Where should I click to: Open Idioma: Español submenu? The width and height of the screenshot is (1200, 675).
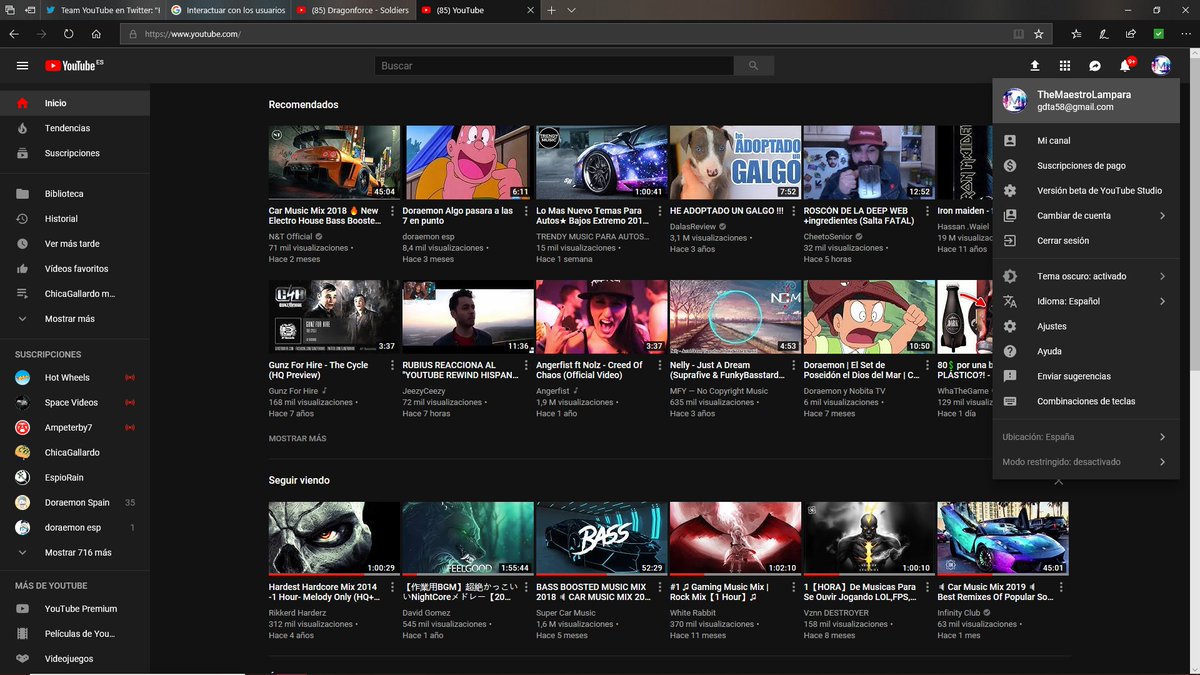[1087, 302]
